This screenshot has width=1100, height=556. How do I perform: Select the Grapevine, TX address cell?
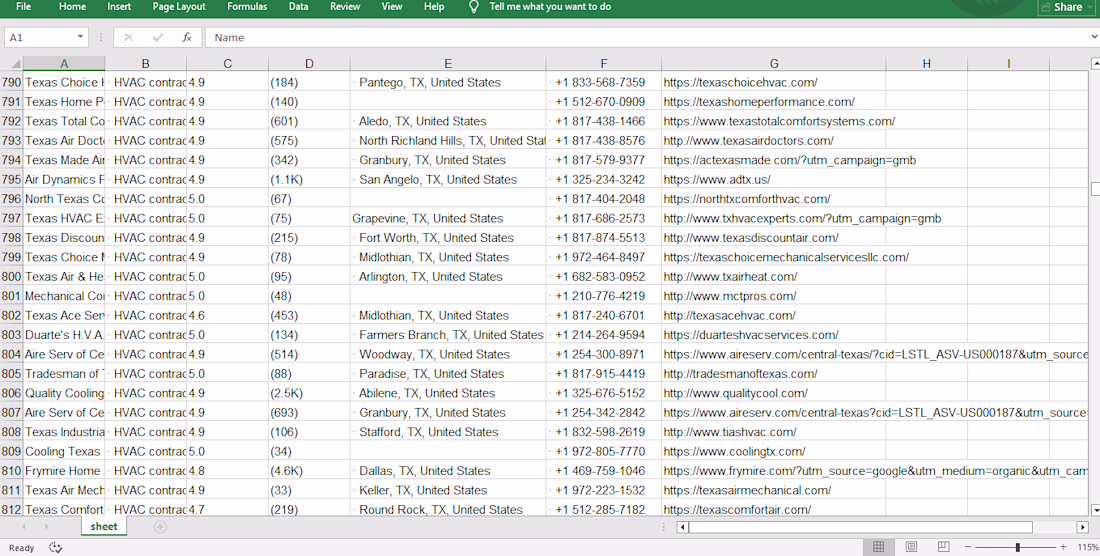click(448, 219)
